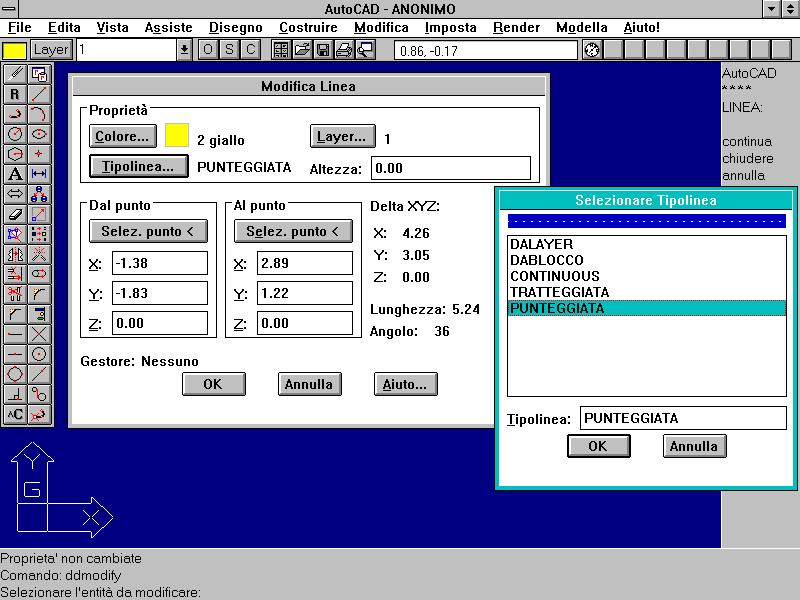Select the Polygon drawing tool
Viewport: 800px width, 600px height.
point(15,154)
